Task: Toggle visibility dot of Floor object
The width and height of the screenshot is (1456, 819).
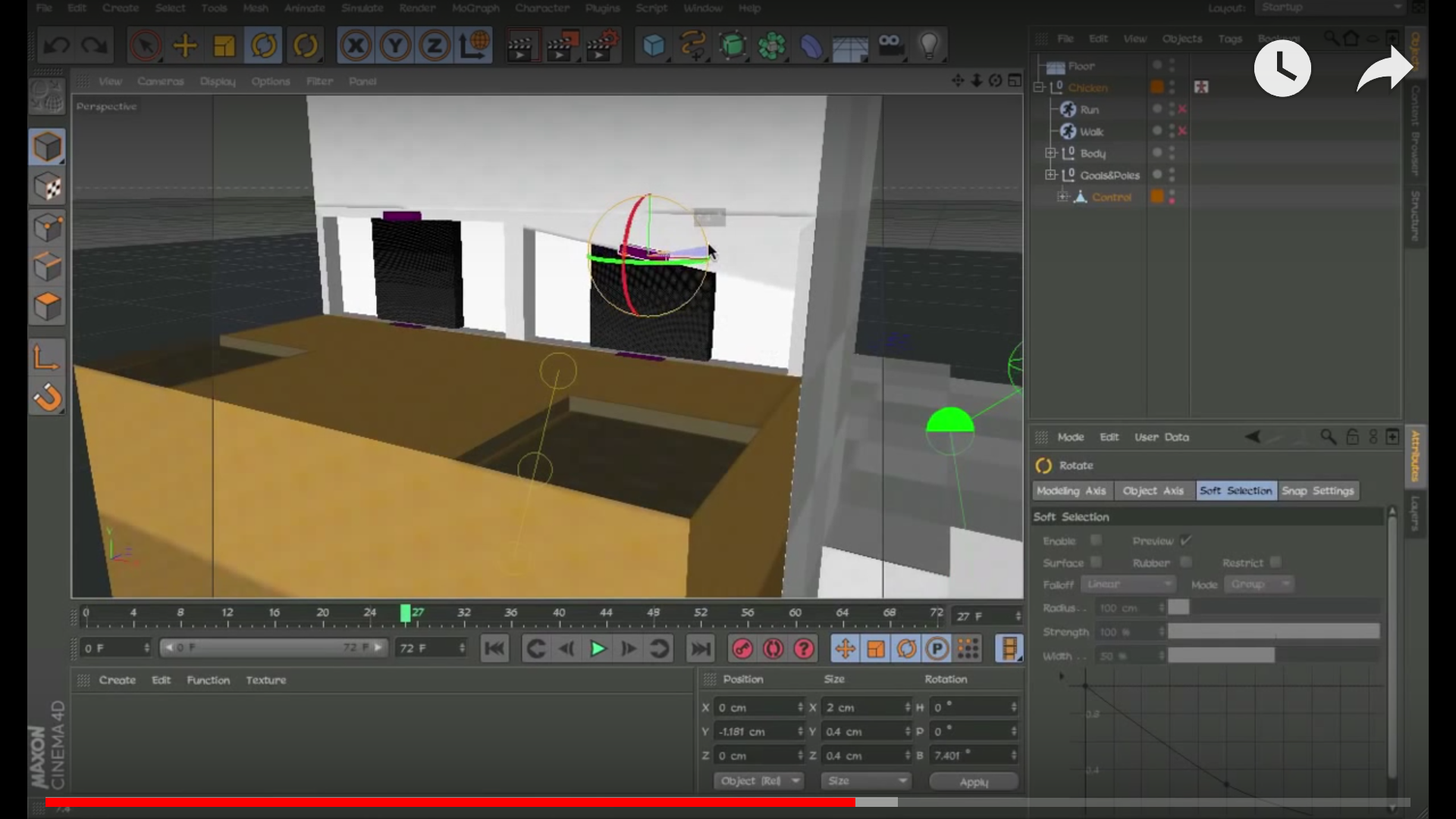Action: tap(1157, 65)
